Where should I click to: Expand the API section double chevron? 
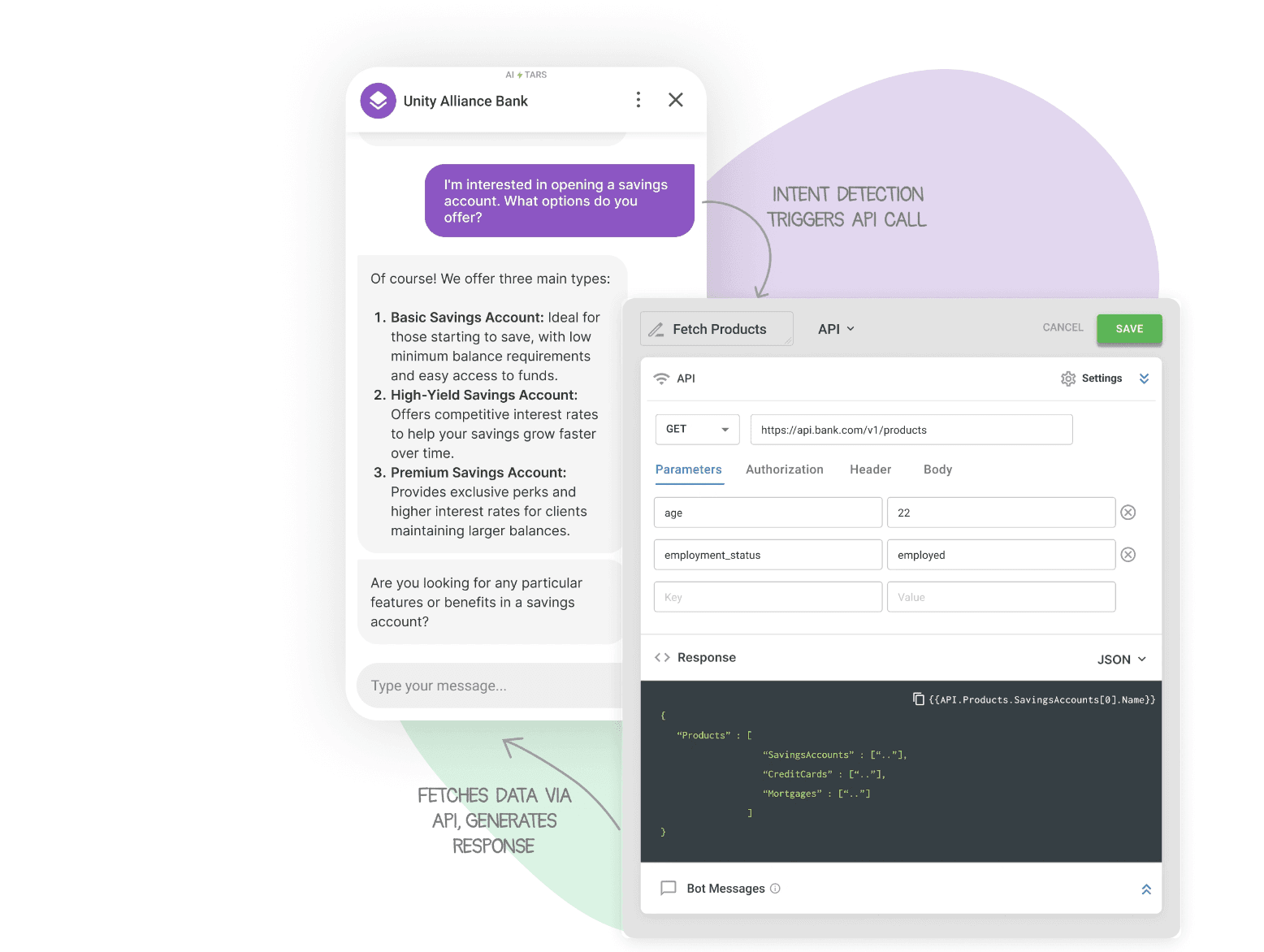tap(1144, 379)
